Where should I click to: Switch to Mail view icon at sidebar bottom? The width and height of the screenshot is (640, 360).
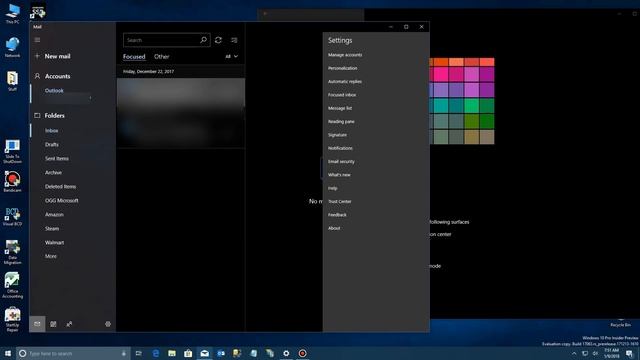point(37,324)
